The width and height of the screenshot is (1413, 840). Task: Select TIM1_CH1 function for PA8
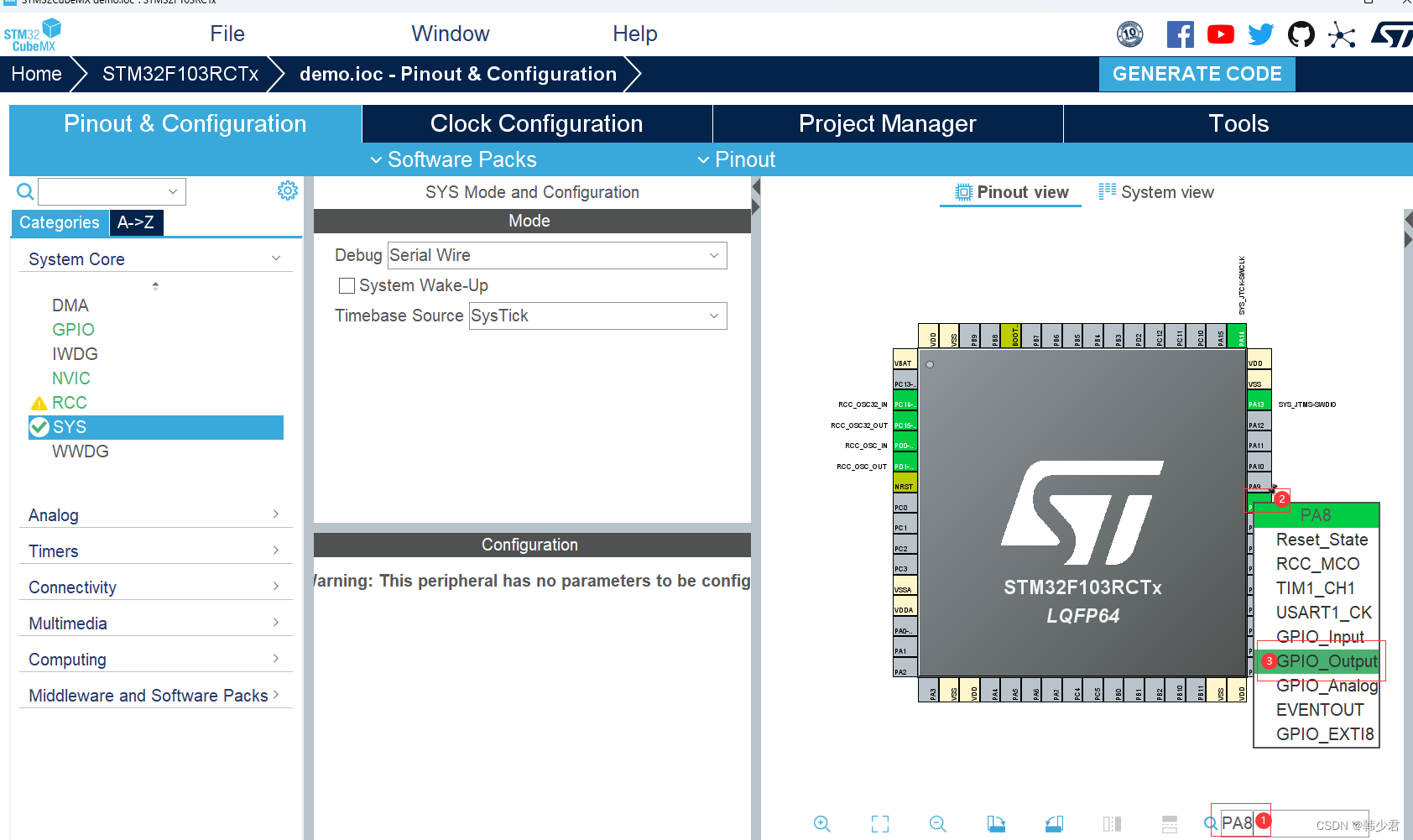(x=1315, y=587)
